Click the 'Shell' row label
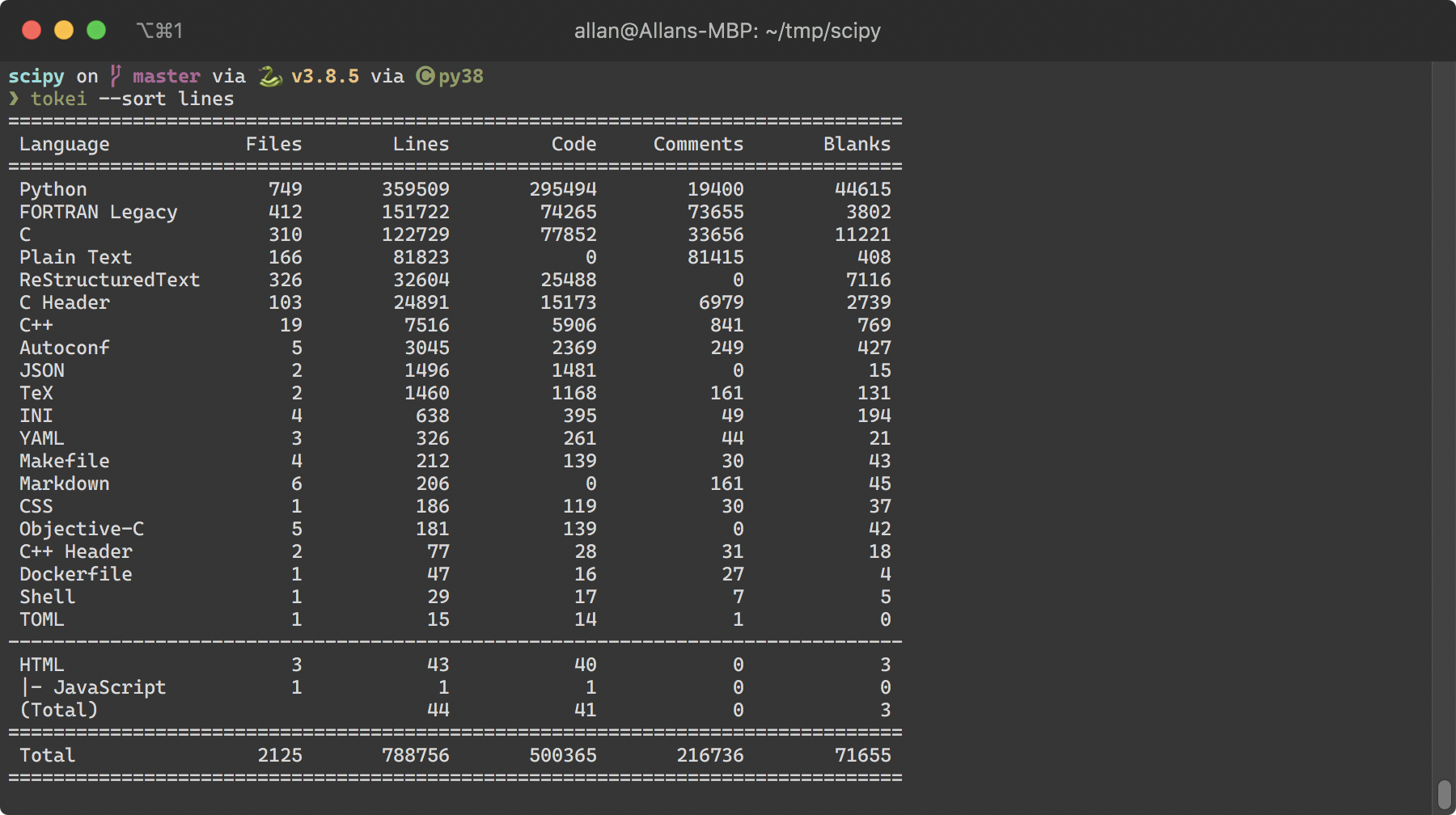Viewport: 1456px width, 815px height. [x=48, y=597]
